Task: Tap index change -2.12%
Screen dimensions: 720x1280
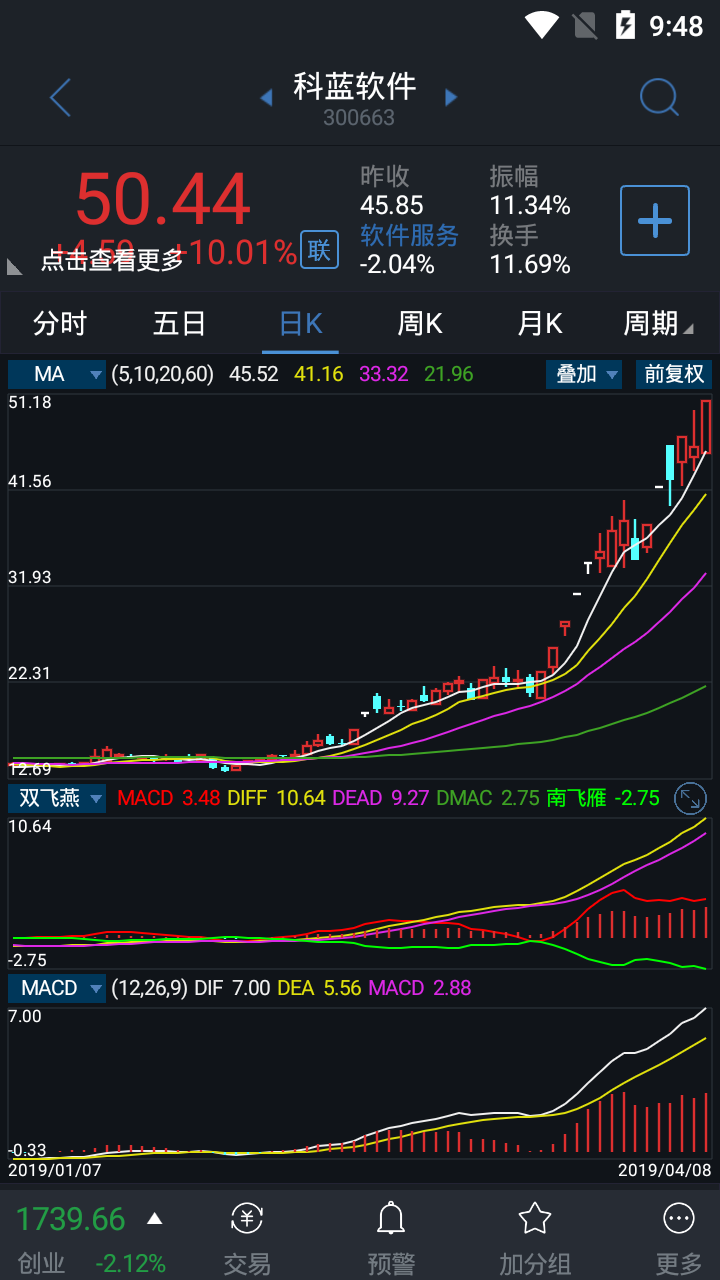Action: pyautogui.click(x=131, y=1264)
